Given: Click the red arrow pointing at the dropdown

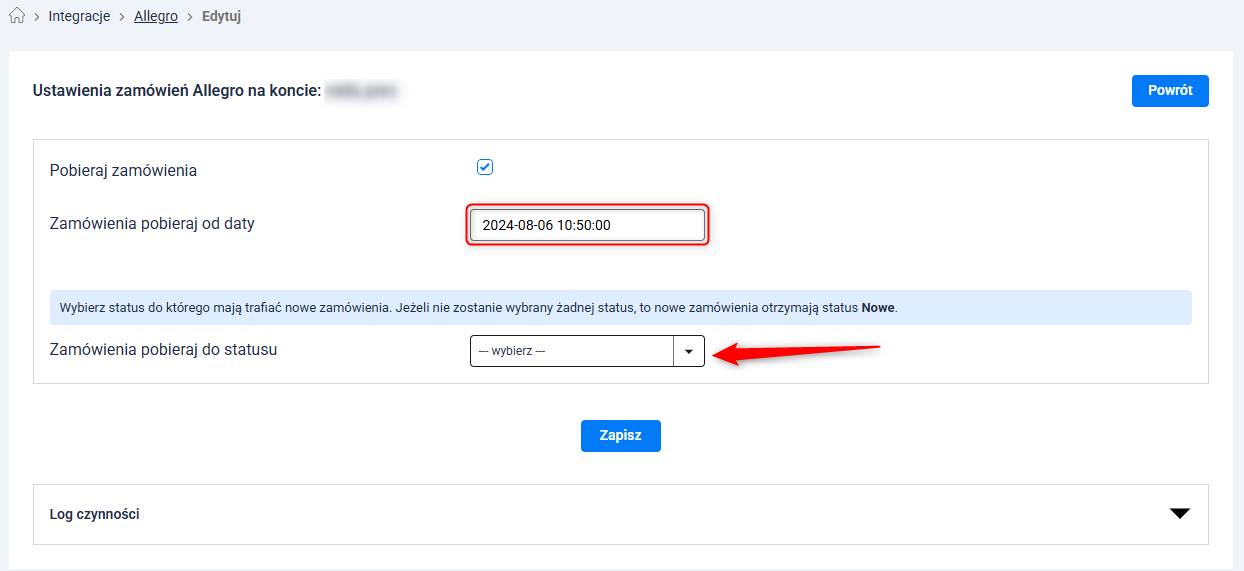Looking at the screenshot, I should click(800, 352).
